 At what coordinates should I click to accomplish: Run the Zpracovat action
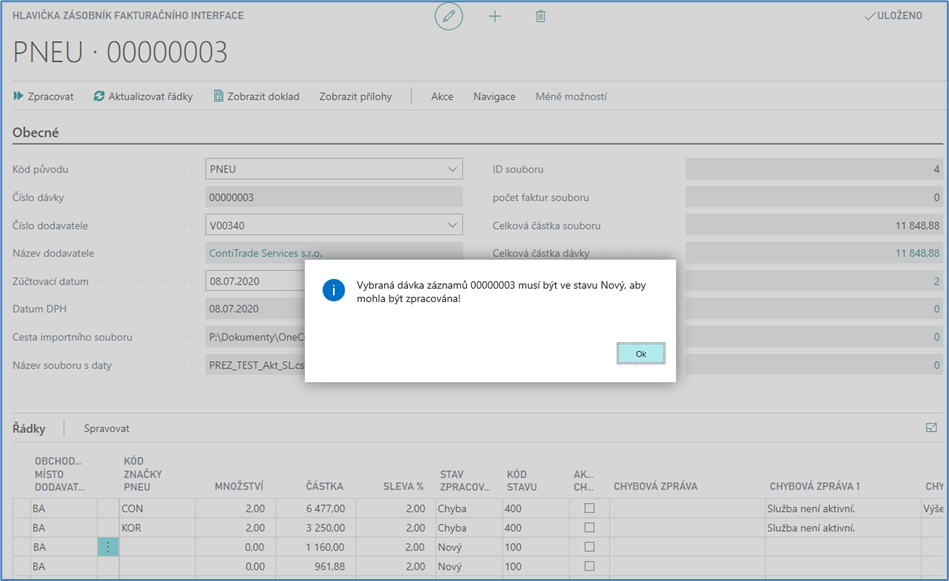tap(43, 97)
